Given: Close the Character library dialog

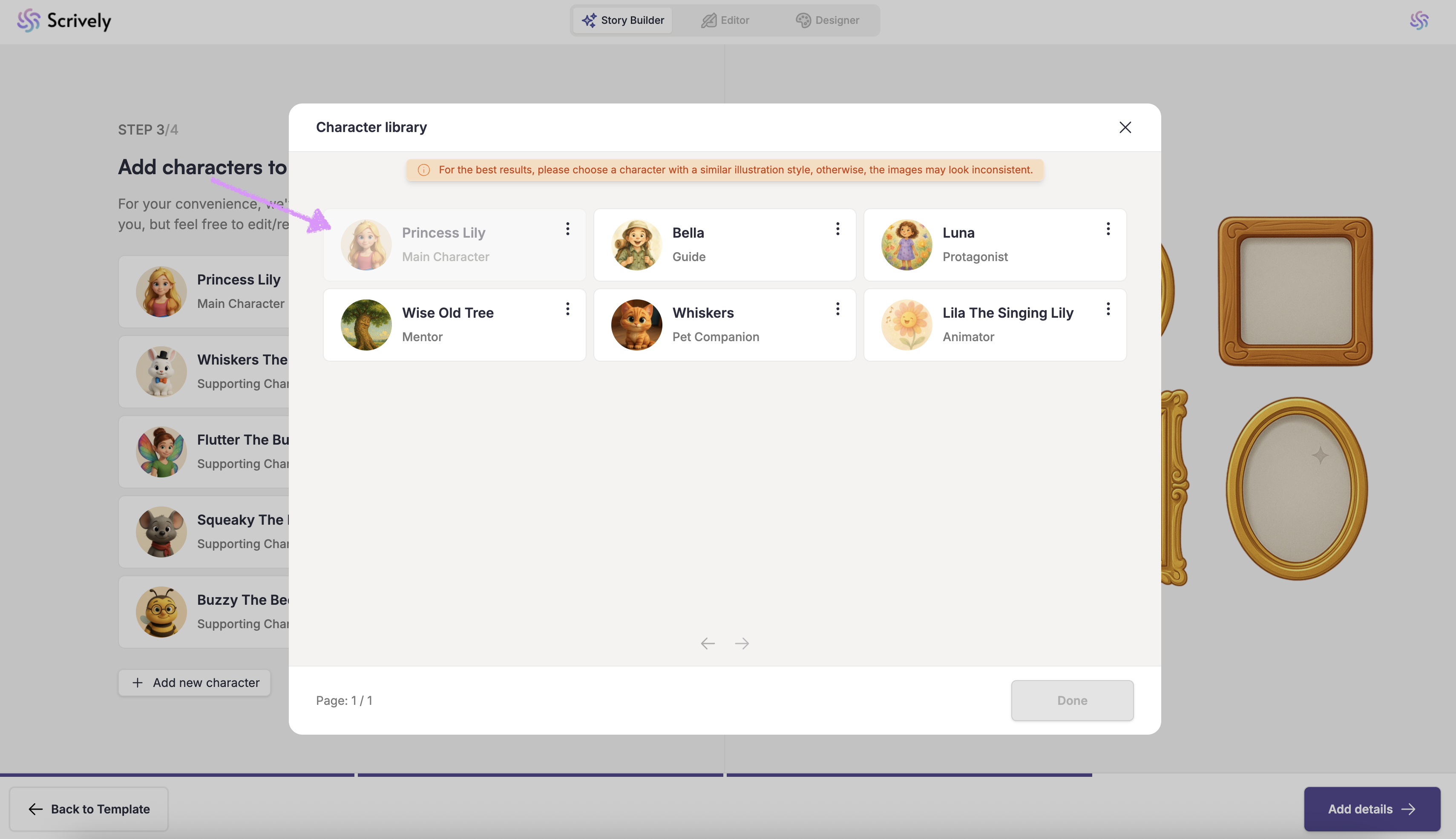Looking at the screenshot, I should 1125,127.
